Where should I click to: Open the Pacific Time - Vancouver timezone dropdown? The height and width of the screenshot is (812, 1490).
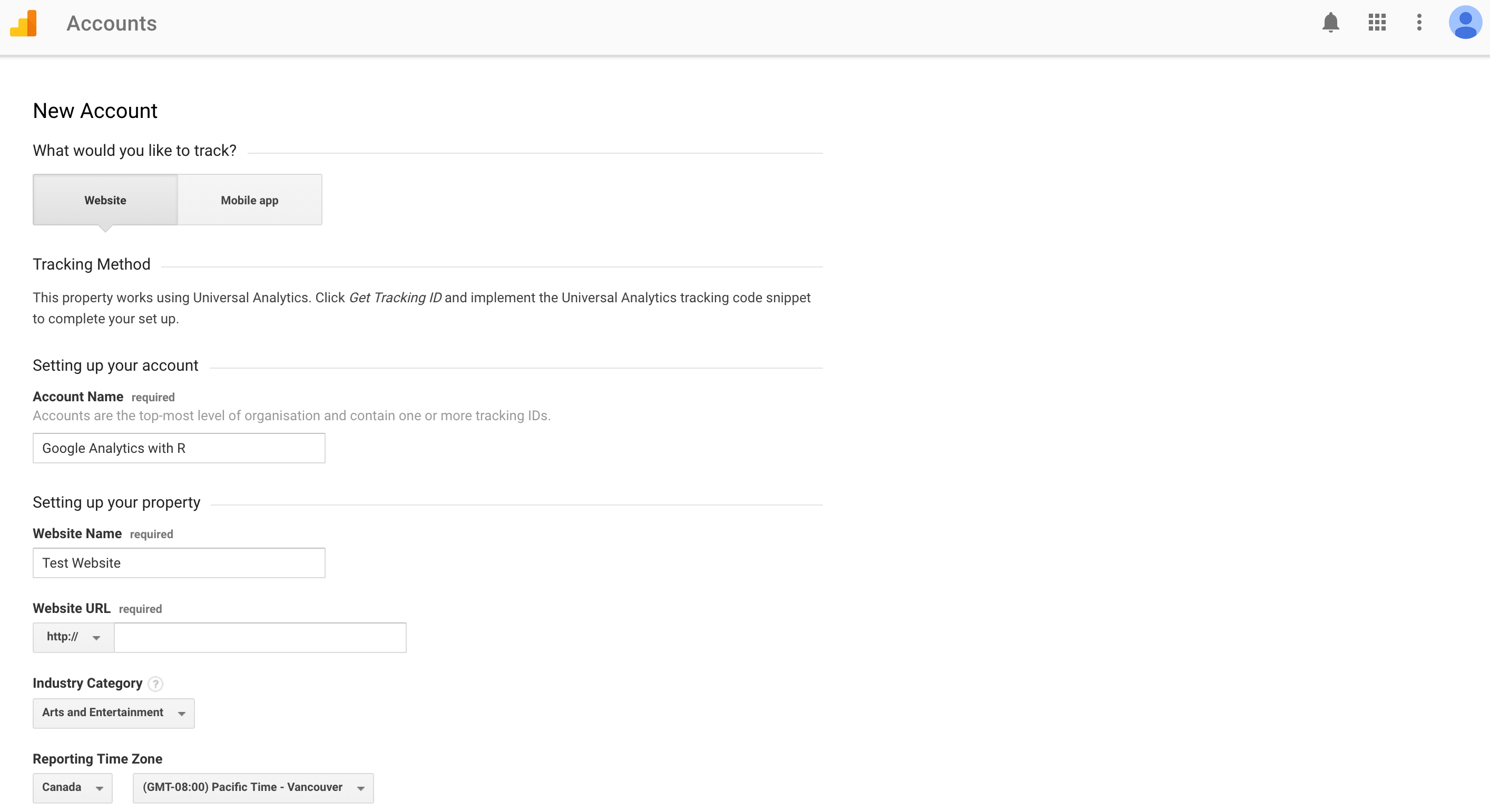(x=253, y=788)
